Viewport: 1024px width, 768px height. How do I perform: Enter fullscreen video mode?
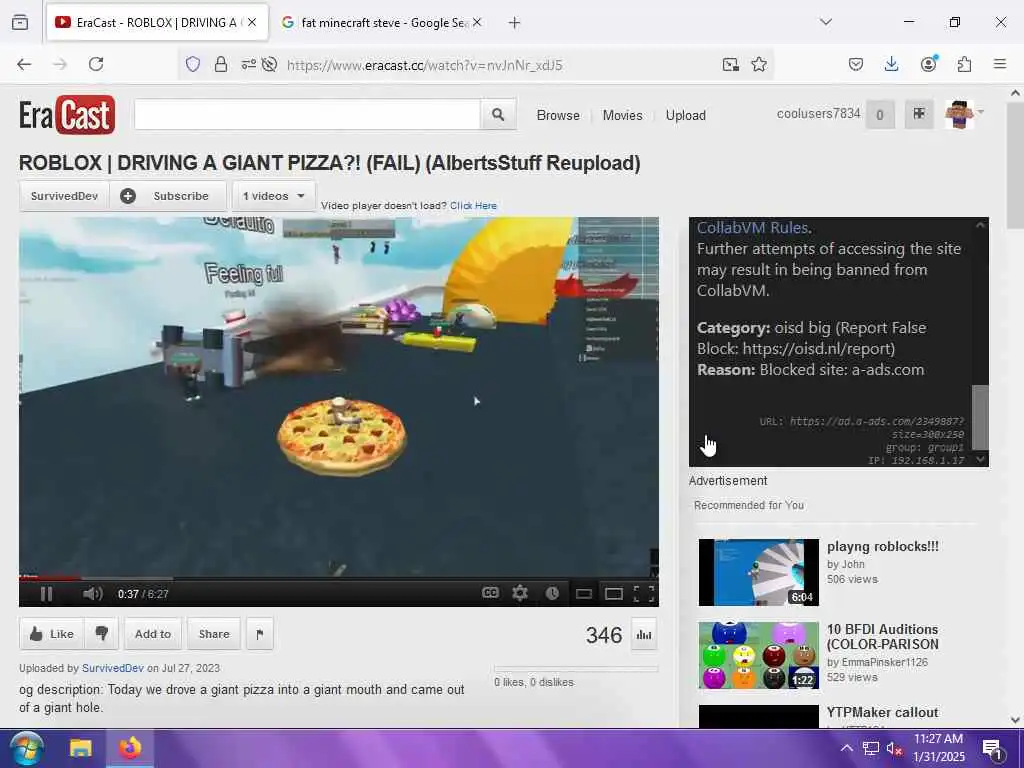click(644, 593)
